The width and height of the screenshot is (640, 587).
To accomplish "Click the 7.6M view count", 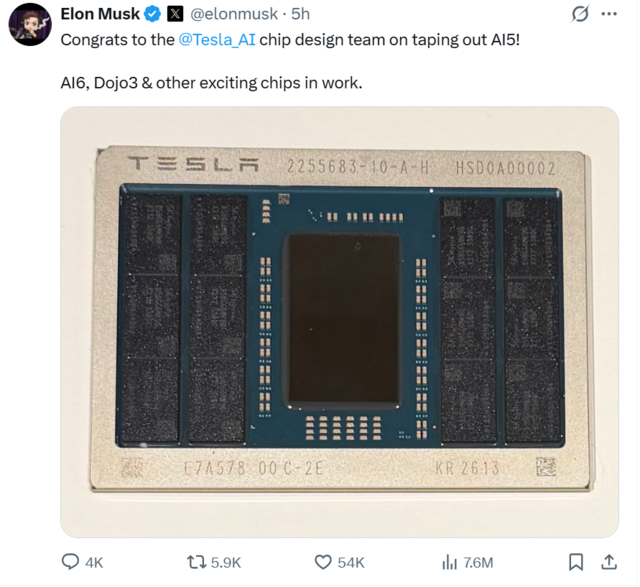I will coord(479,563).
